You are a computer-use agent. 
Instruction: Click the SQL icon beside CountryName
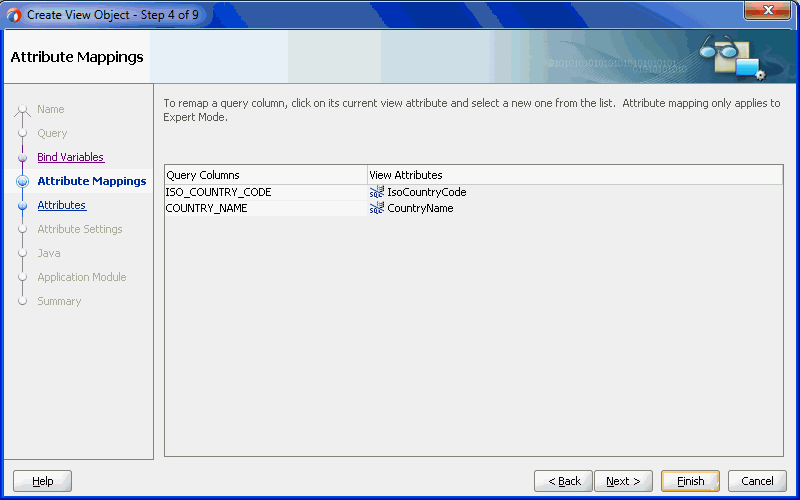377,208
